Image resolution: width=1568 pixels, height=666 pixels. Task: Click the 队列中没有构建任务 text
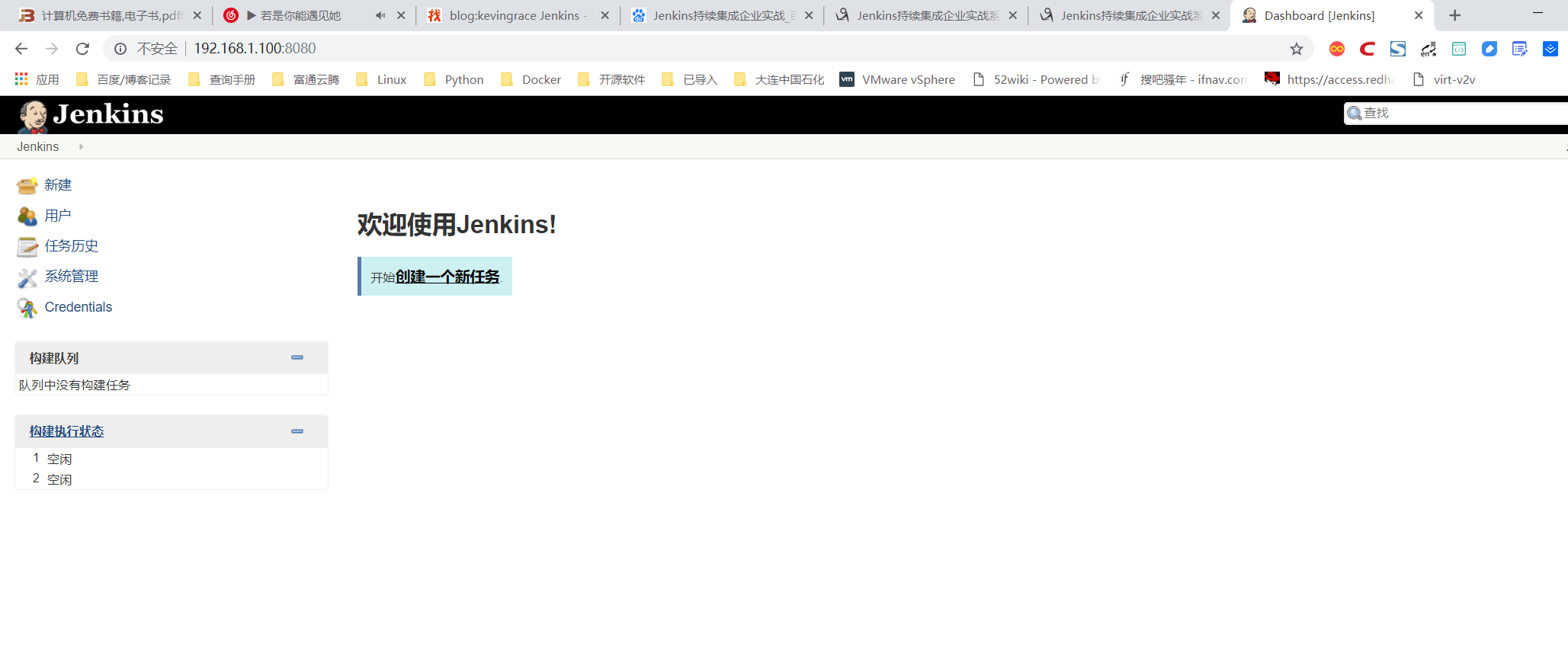point(75,385)
